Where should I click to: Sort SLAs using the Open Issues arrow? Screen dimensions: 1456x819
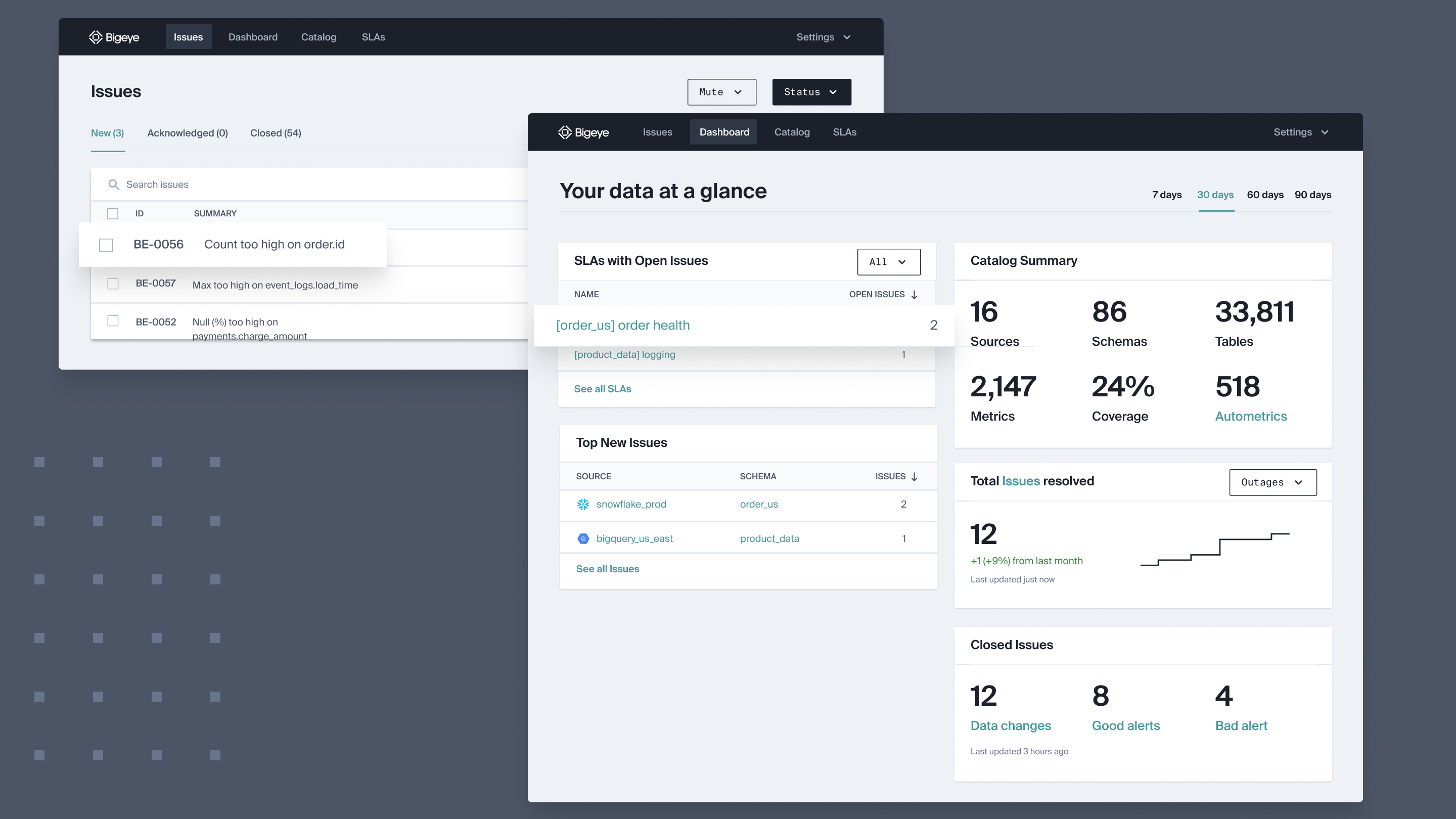click(915, 294)
